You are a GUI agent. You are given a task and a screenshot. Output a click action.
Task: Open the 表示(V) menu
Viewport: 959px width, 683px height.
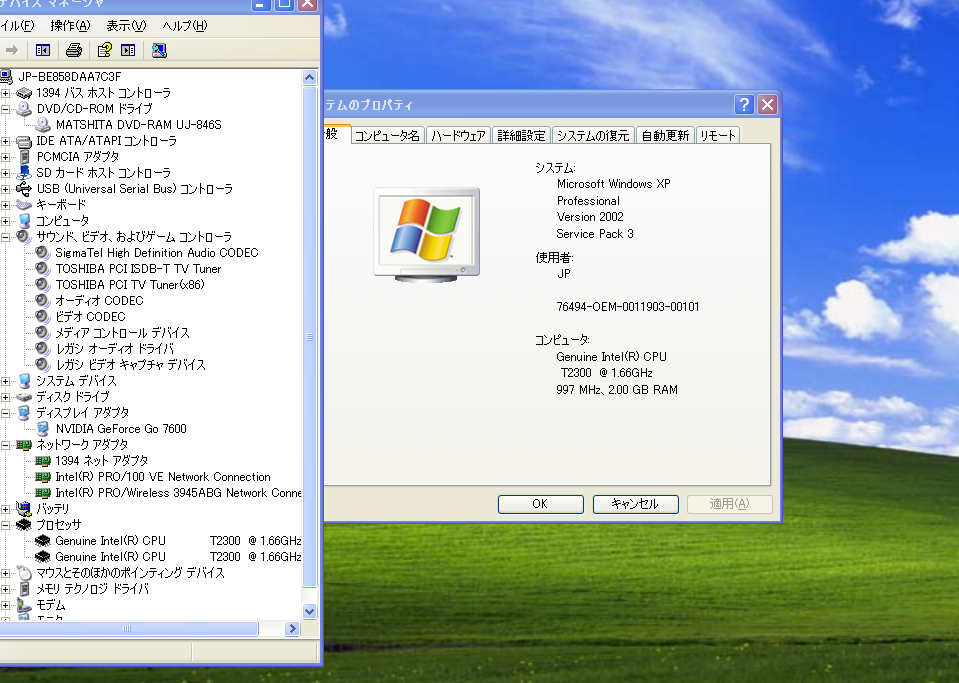[126, 26]
